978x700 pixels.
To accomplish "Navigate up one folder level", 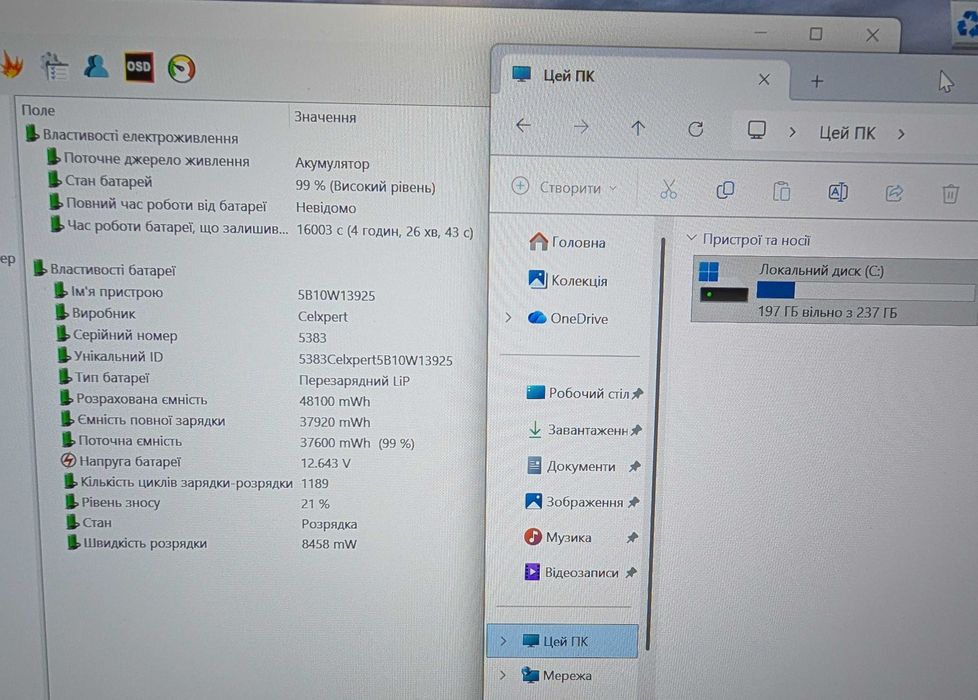I will pos(637,129).
